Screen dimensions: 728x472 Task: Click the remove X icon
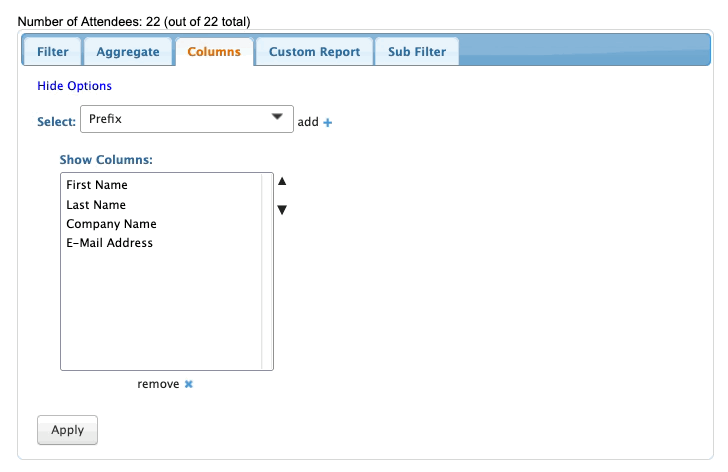pyautogui.click(x=189, y=384)
